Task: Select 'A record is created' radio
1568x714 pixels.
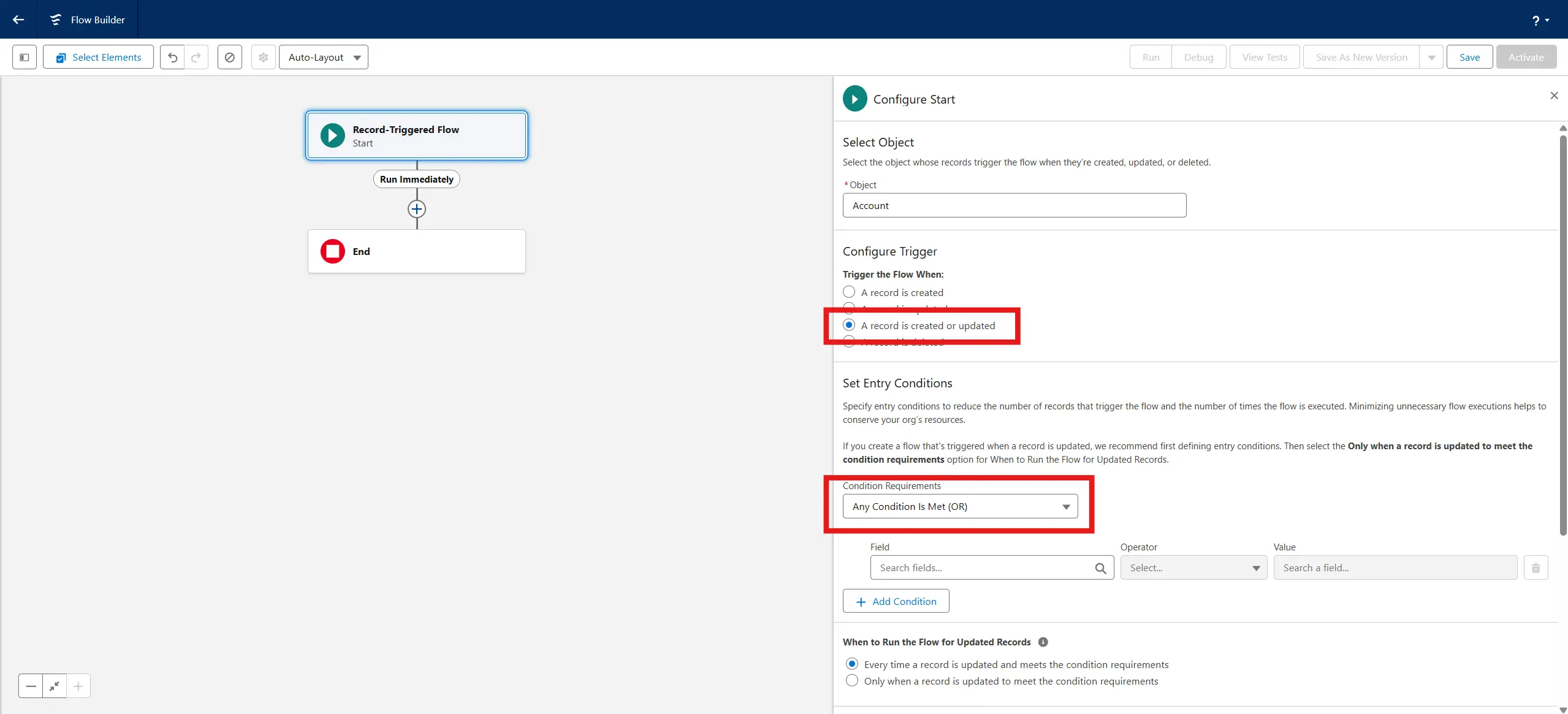Action: [x=849, y=292]
